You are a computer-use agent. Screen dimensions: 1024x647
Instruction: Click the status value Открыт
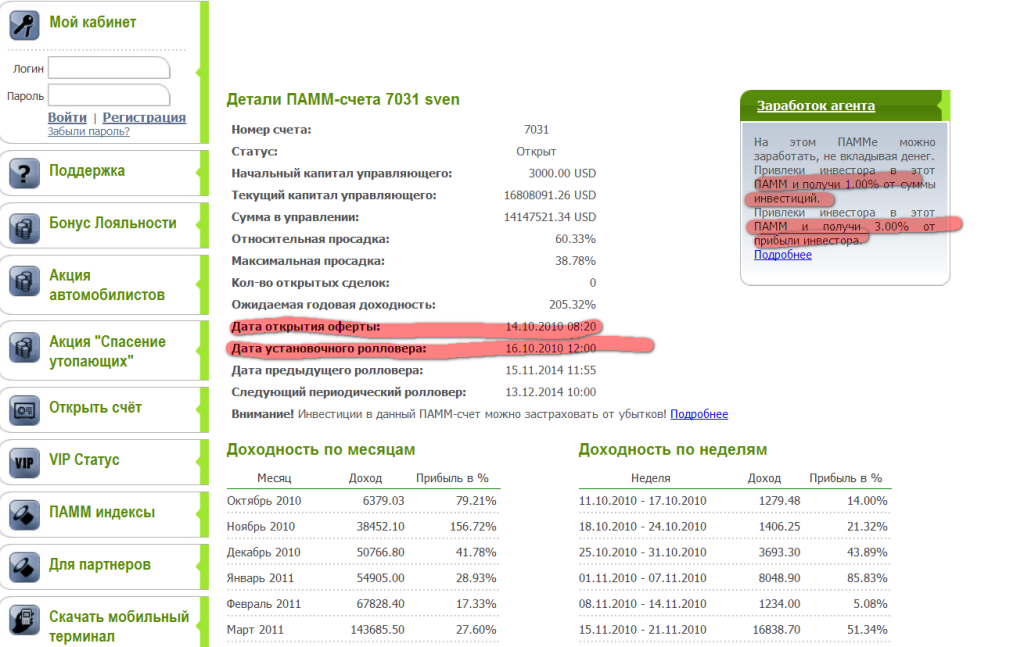pyautogui.click(x=536, y=151)
